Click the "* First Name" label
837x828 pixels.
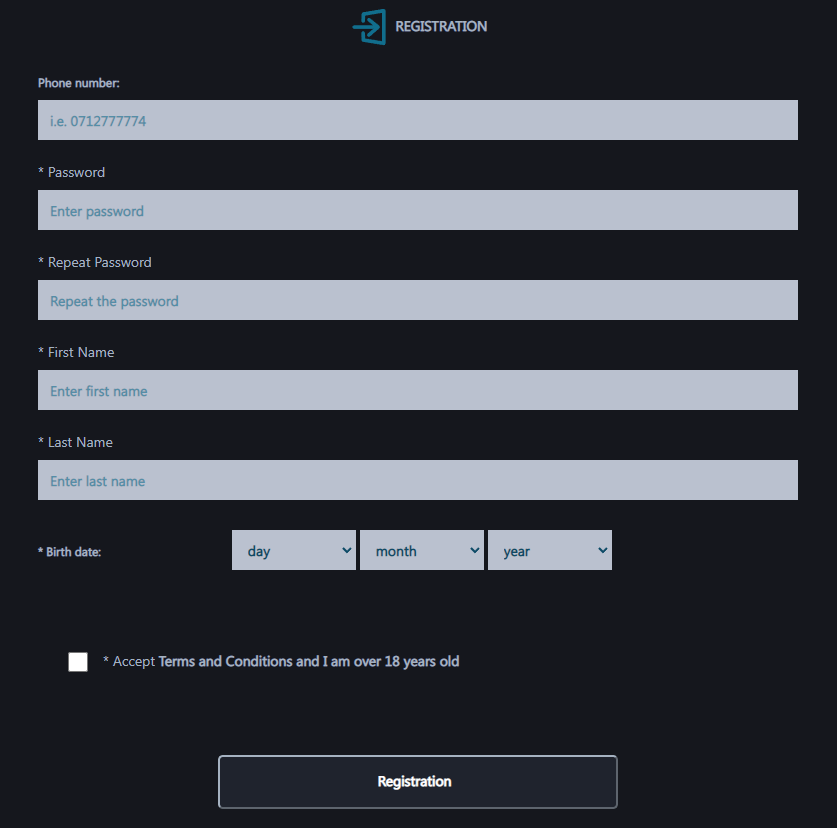pos(76,352)
